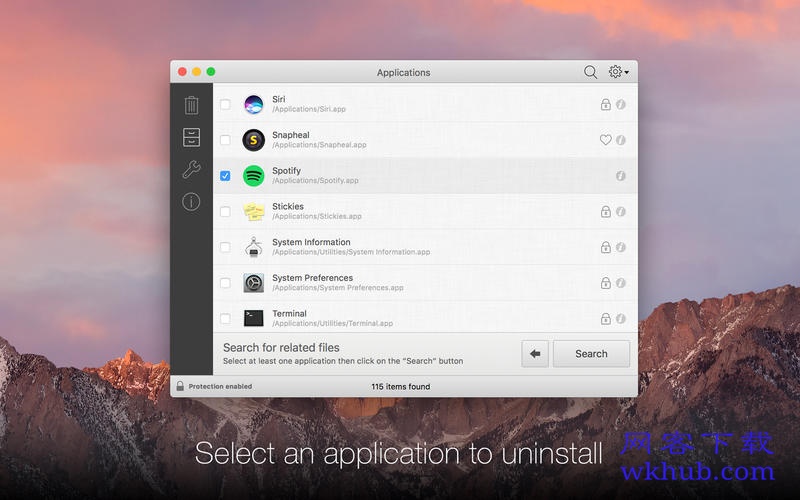Check the System Information checkbox
Image resolution: width=800 pixels, height=500 pixels.
click(225, 247)
